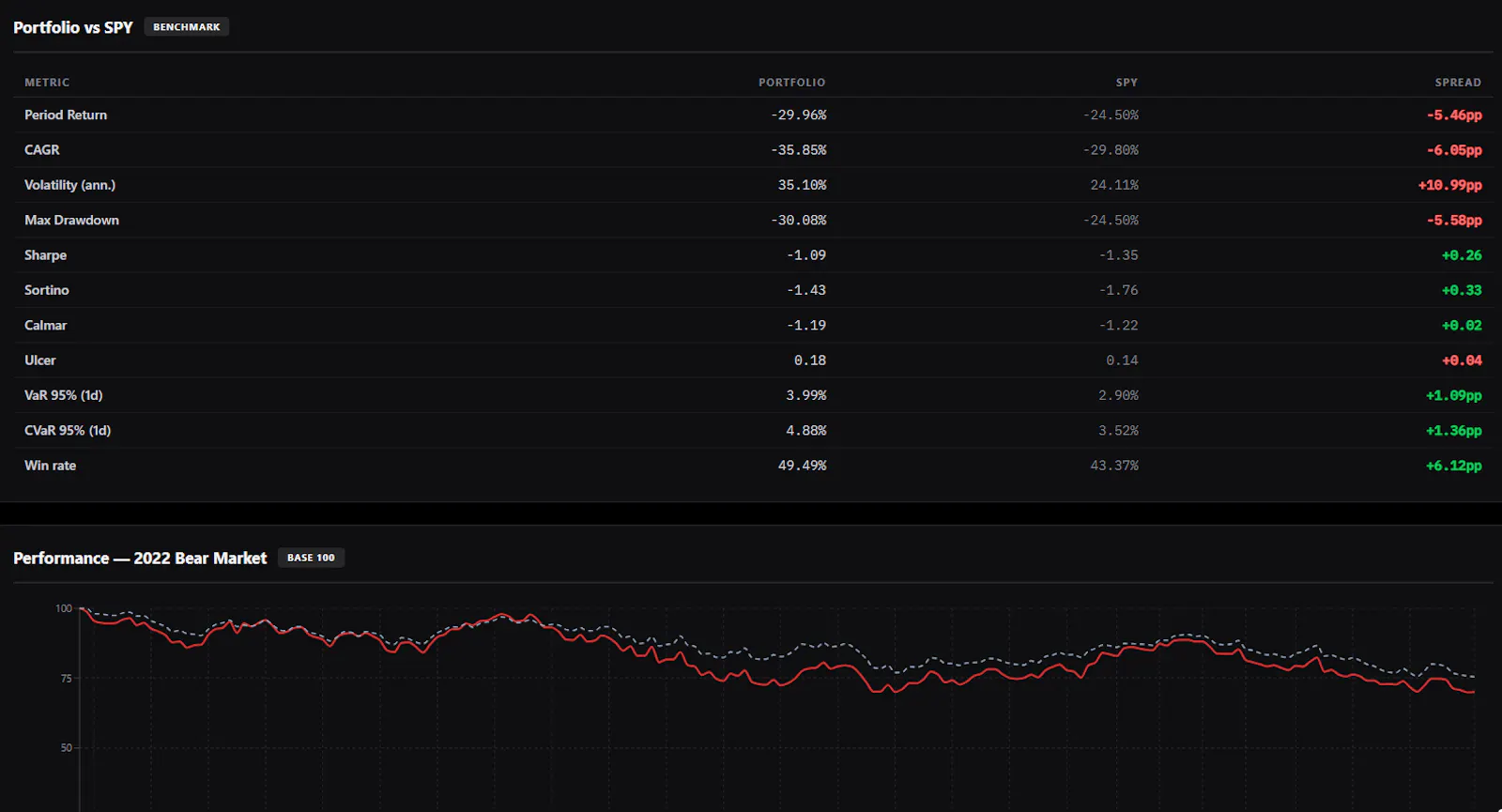Screen dimensions: 1502x812
Task: Select SPY volatility value 24.11%
Action: pyautogui.click(x=1114, y=185)
